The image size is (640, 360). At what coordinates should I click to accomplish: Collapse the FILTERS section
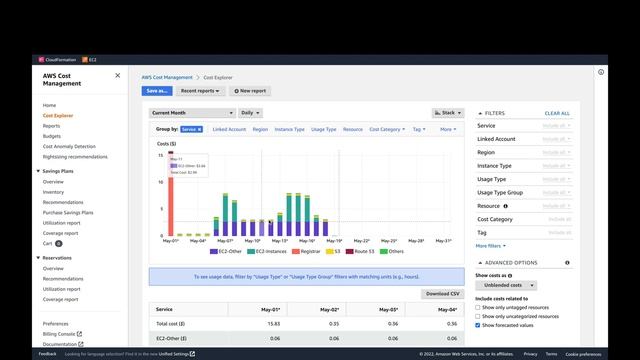(x=492, y=113)
